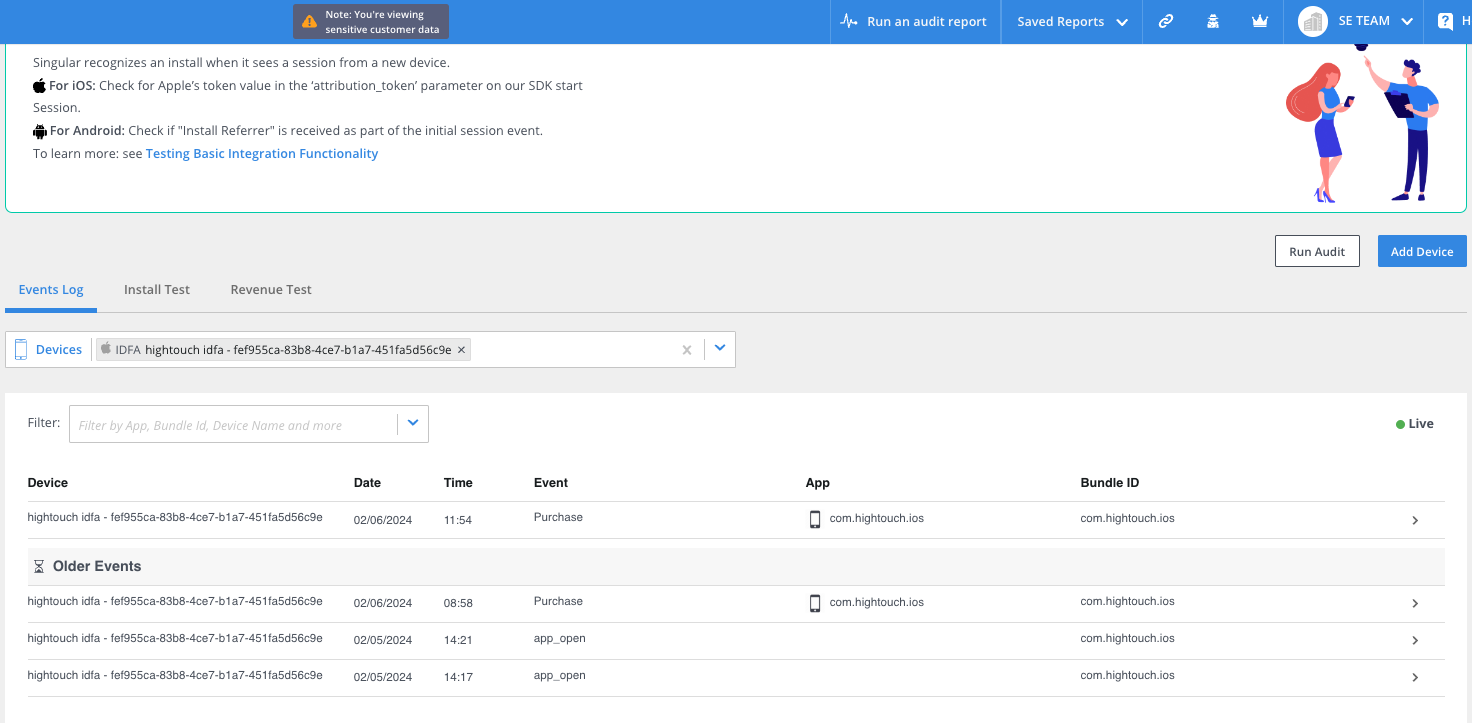1472x723 pixels.
Task: Remove the hightouch idfa device chip
Action: point(461,350)
